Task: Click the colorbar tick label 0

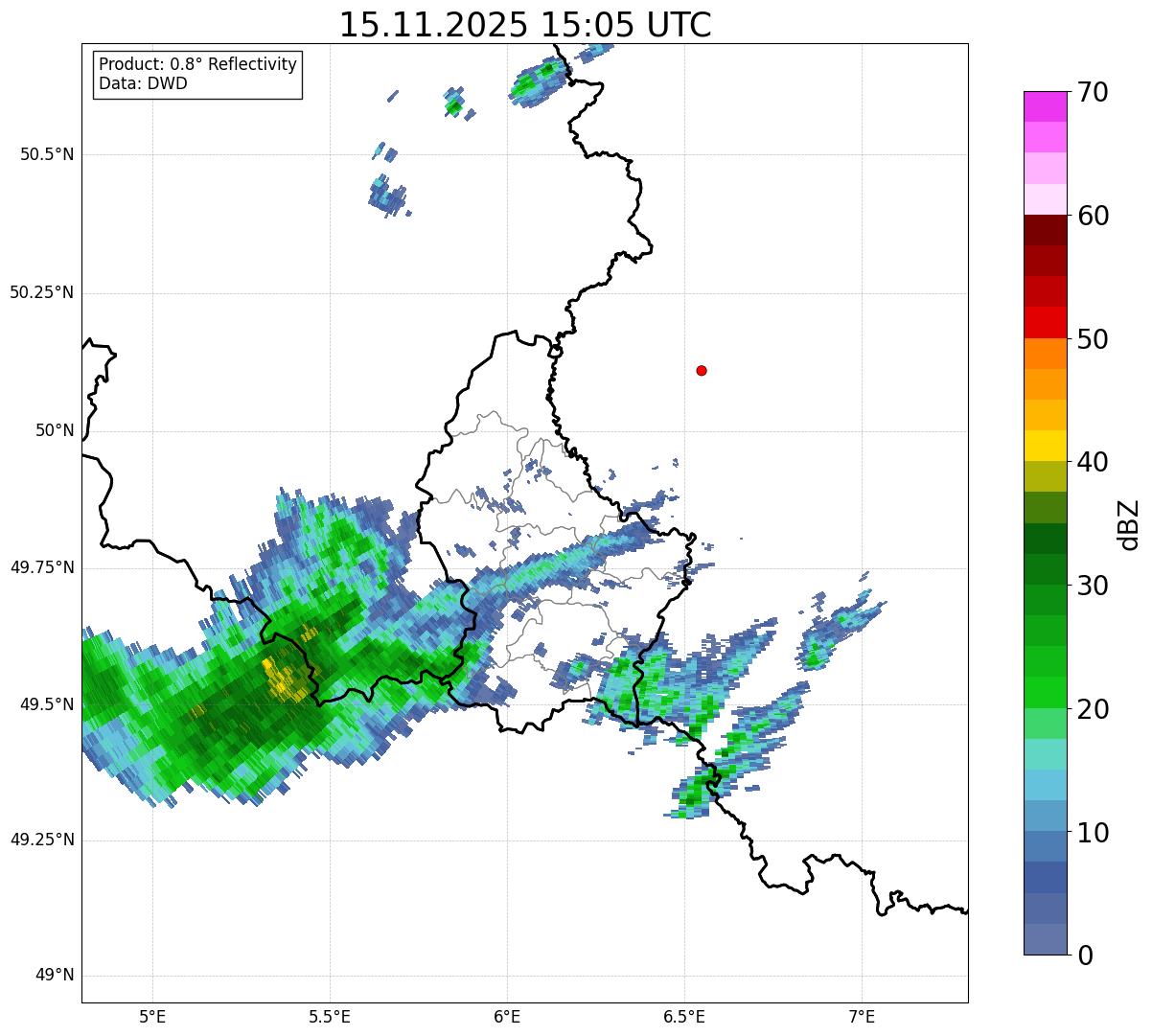Action: (1086, 955)
